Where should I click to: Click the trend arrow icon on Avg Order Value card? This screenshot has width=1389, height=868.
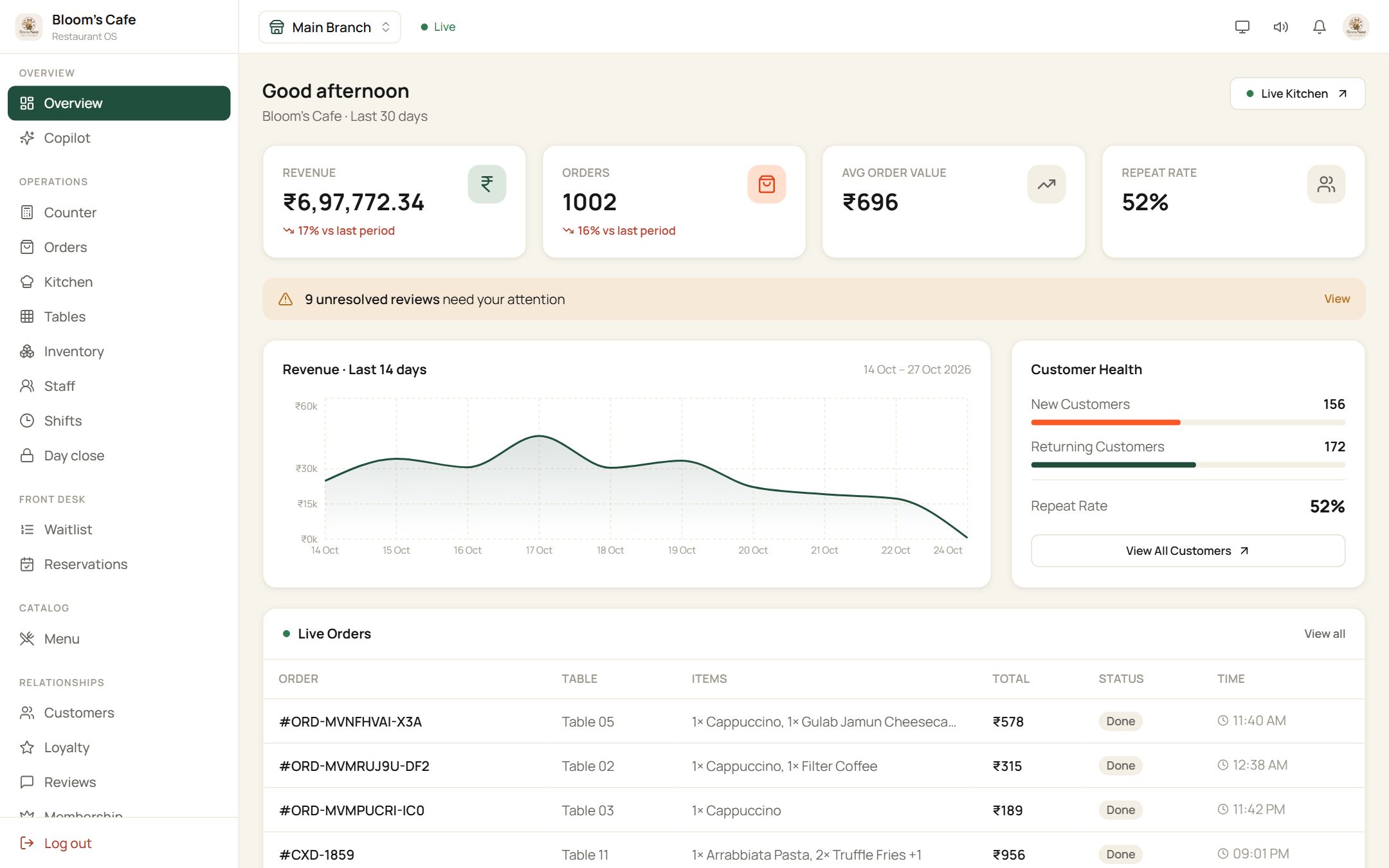point(1046,185)
